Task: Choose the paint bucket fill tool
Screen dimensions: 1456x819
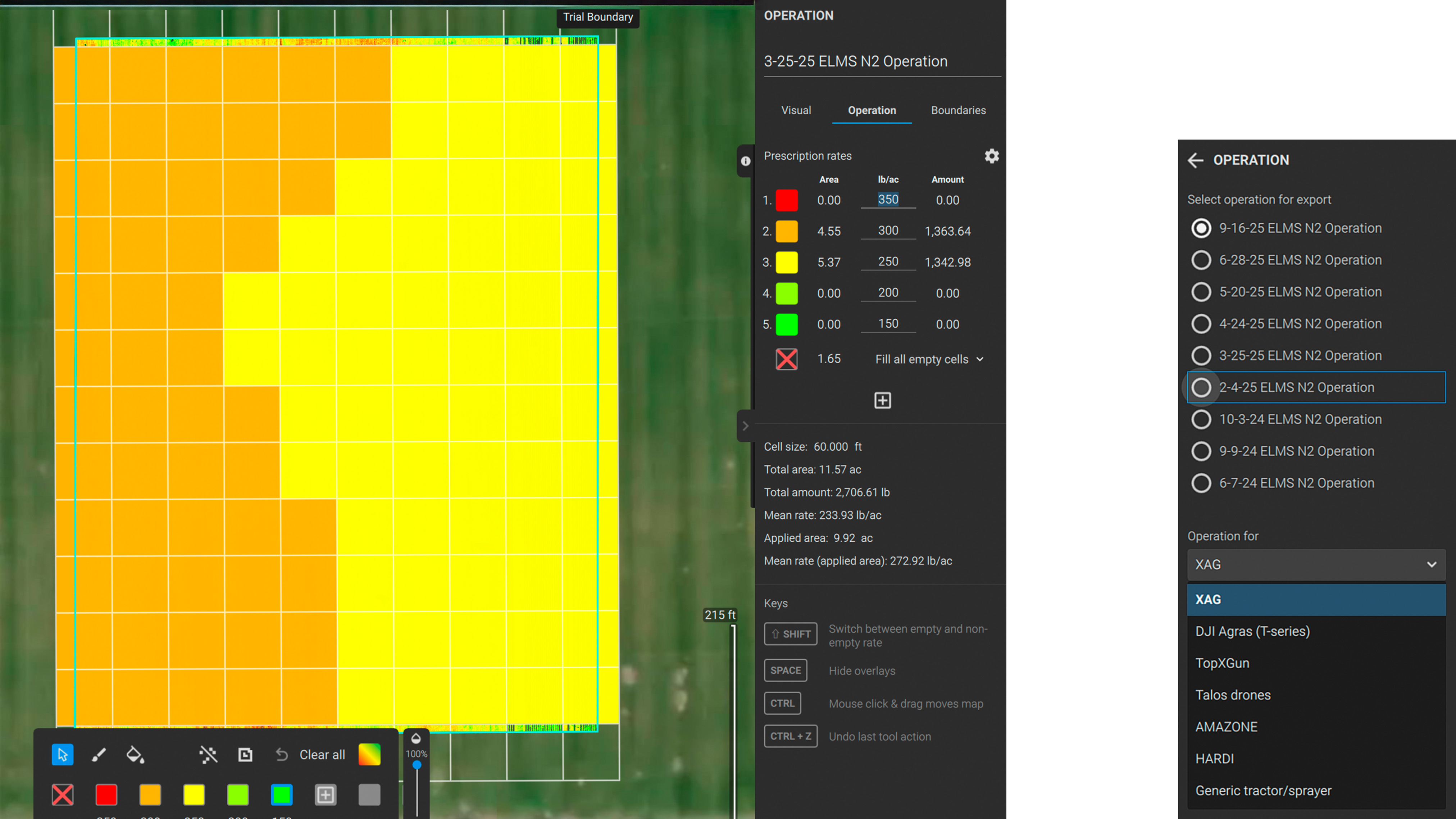Action: point(135,755)
